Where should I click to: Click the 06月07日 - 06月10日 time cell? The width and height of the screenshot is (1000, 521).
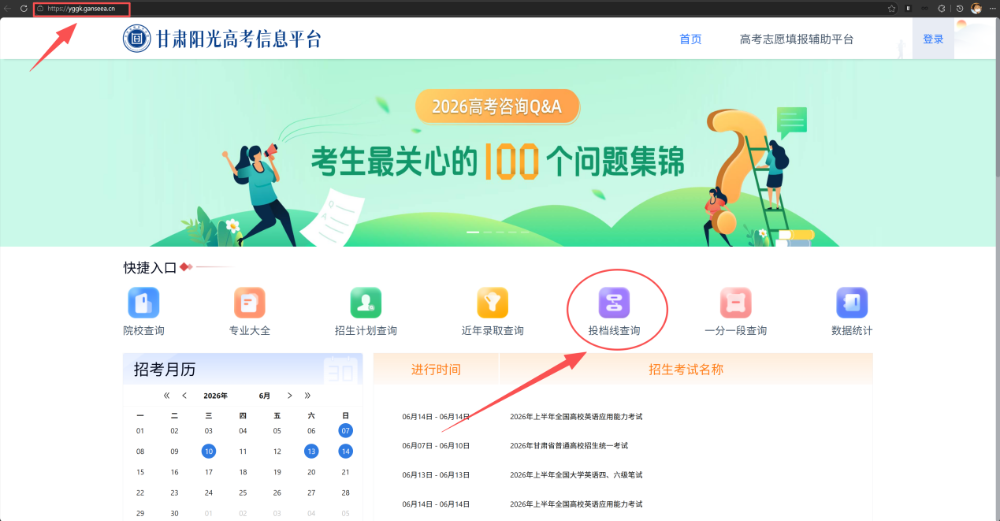tap(436, 445)
